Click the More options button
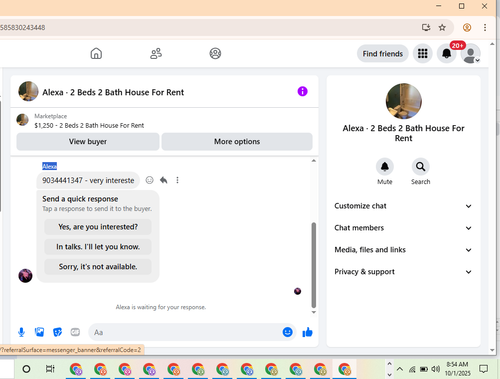This screenshot has width=500, height=379. click(x=237, y=142)
